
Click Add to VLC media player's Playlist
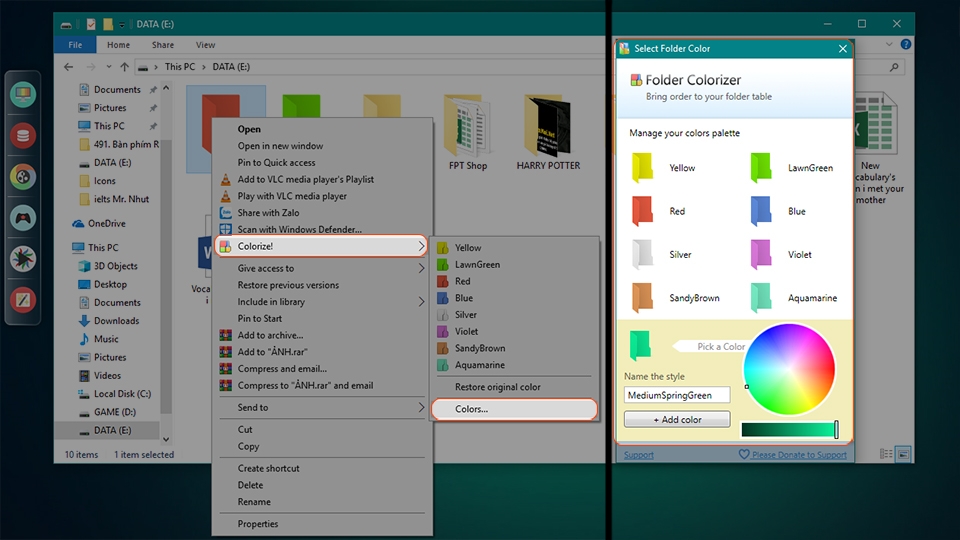tap(321, 179)
